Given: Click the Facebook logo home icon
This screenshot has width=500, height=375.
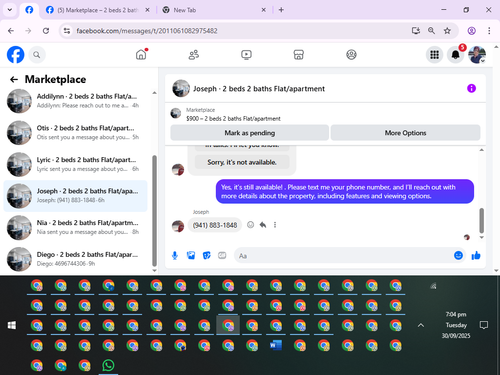Looking at the screenshot, I should coord(16,54).
